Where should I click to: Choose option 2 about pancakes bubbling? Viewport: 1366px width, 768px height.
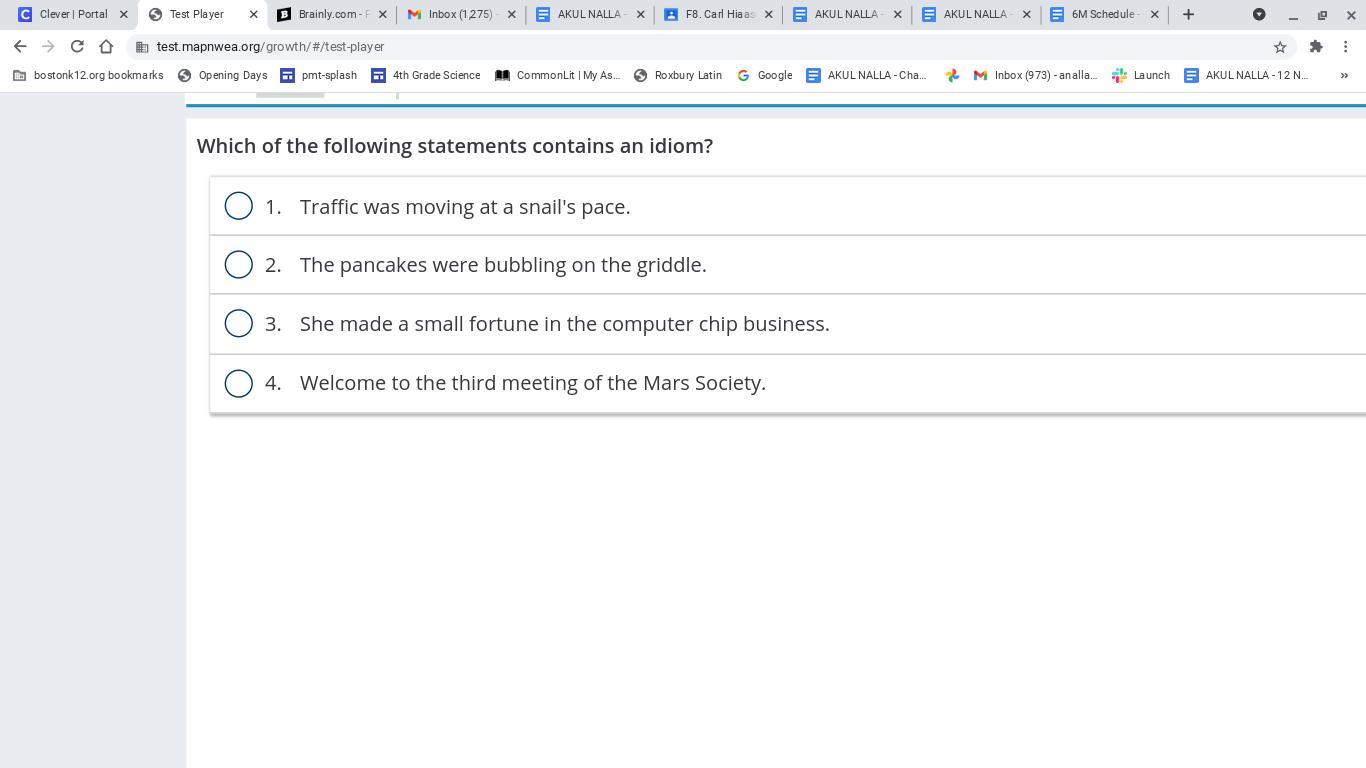pyautogui.click(x=238, y=264)
